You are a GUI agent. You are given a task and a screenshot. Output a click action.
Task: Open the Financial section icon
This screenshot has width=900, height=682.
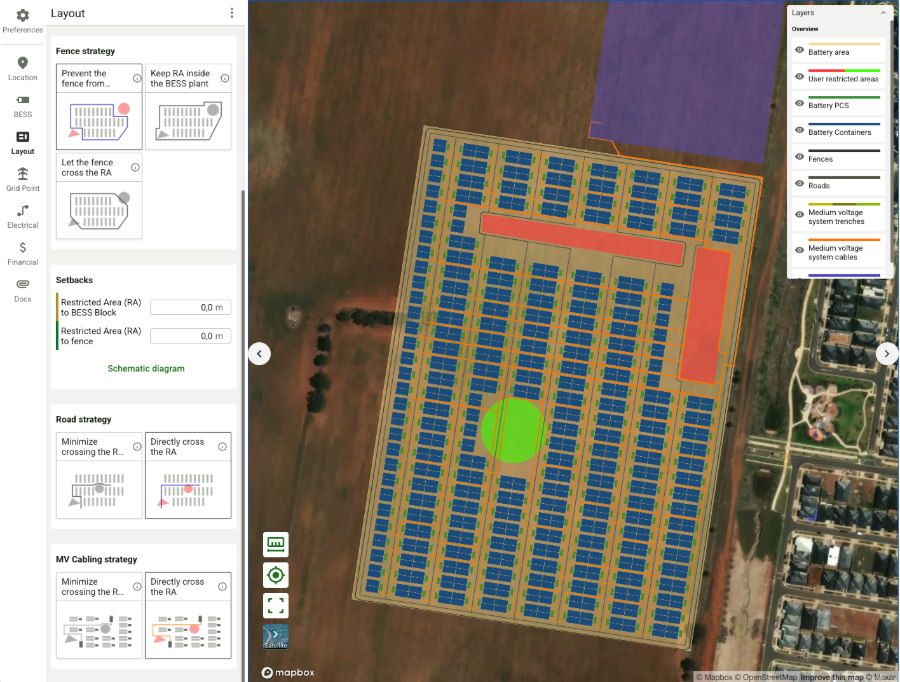point(22,247)
